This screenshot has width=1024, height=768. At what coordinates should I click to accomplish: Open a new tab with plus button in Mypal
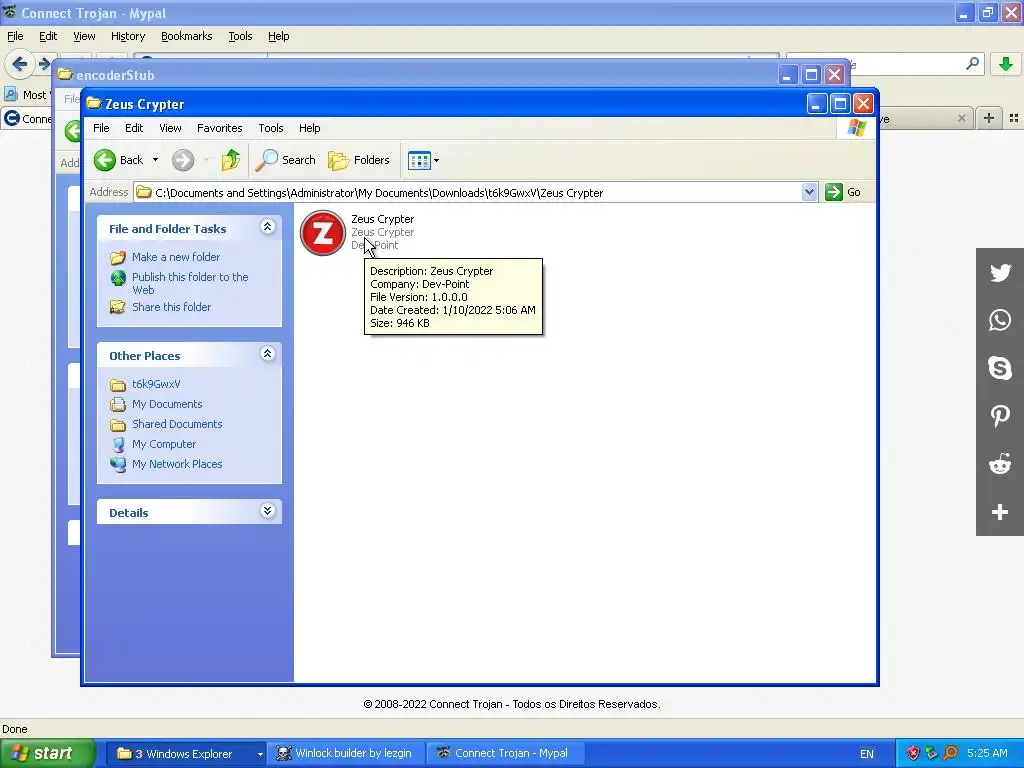989,118
